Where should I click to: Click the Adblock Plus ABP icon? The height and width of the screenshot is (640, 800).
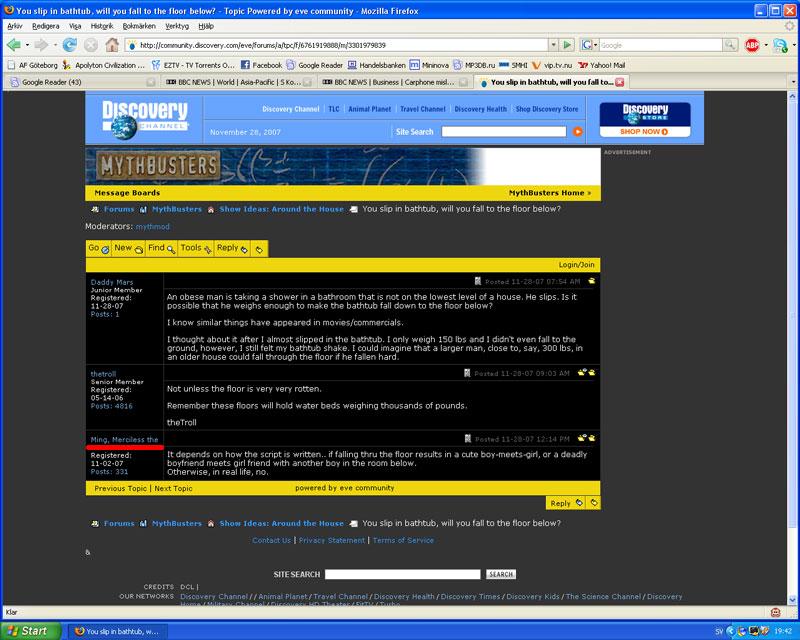click(751, 45)
